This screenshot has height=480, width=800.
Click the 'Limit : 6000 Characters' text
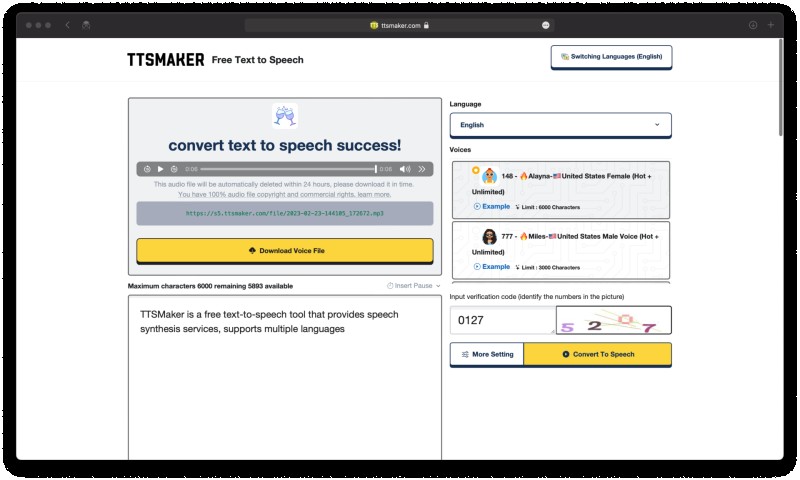point(551,207)
